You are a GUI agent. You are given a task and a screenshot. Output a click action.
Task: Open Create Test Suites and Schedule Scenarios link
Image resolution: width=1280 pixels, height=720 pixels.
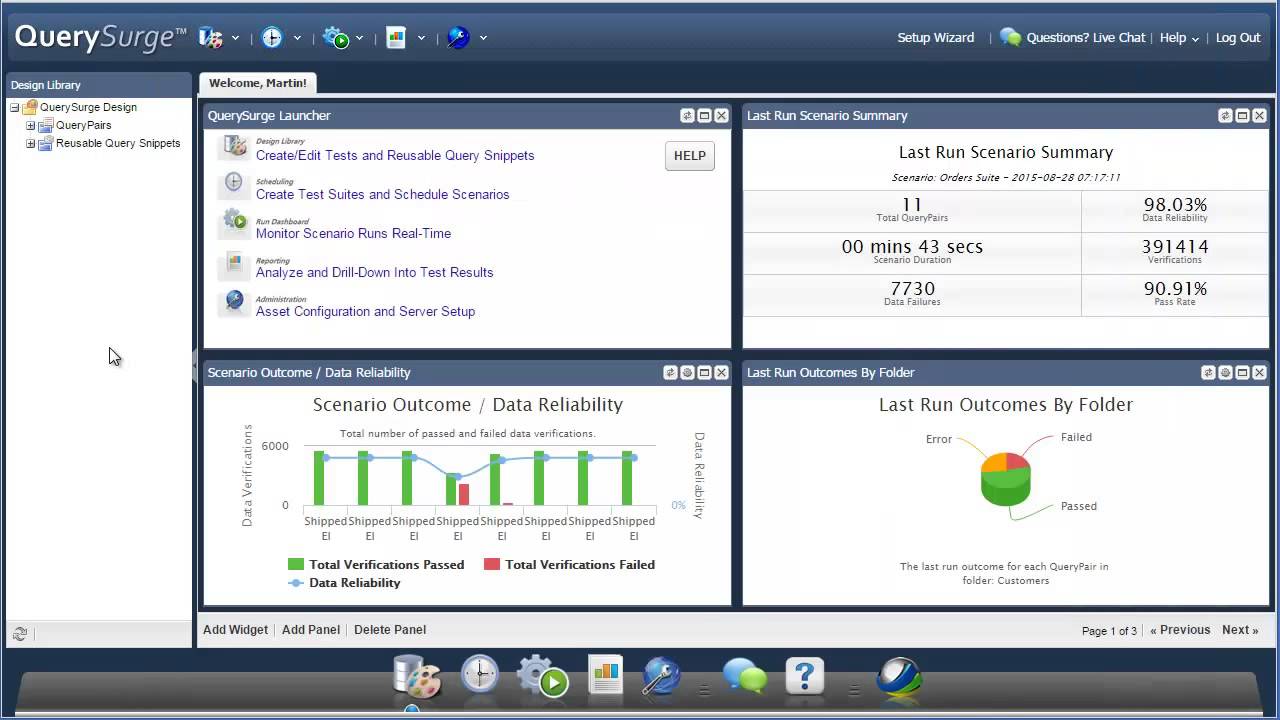[383, 194]
